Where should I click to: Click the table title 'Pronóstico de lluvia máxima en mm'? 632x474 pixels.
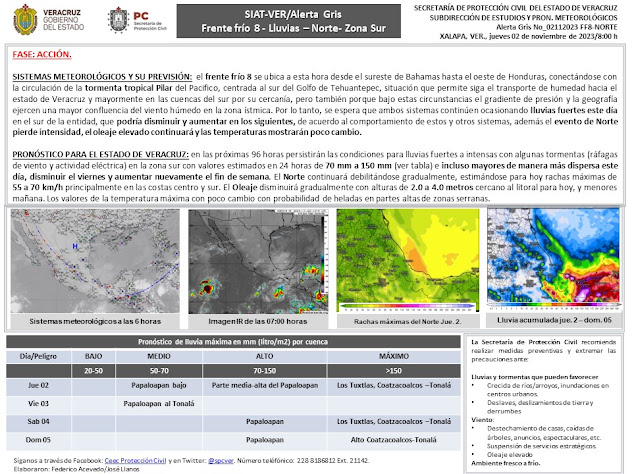click(233, 342)
